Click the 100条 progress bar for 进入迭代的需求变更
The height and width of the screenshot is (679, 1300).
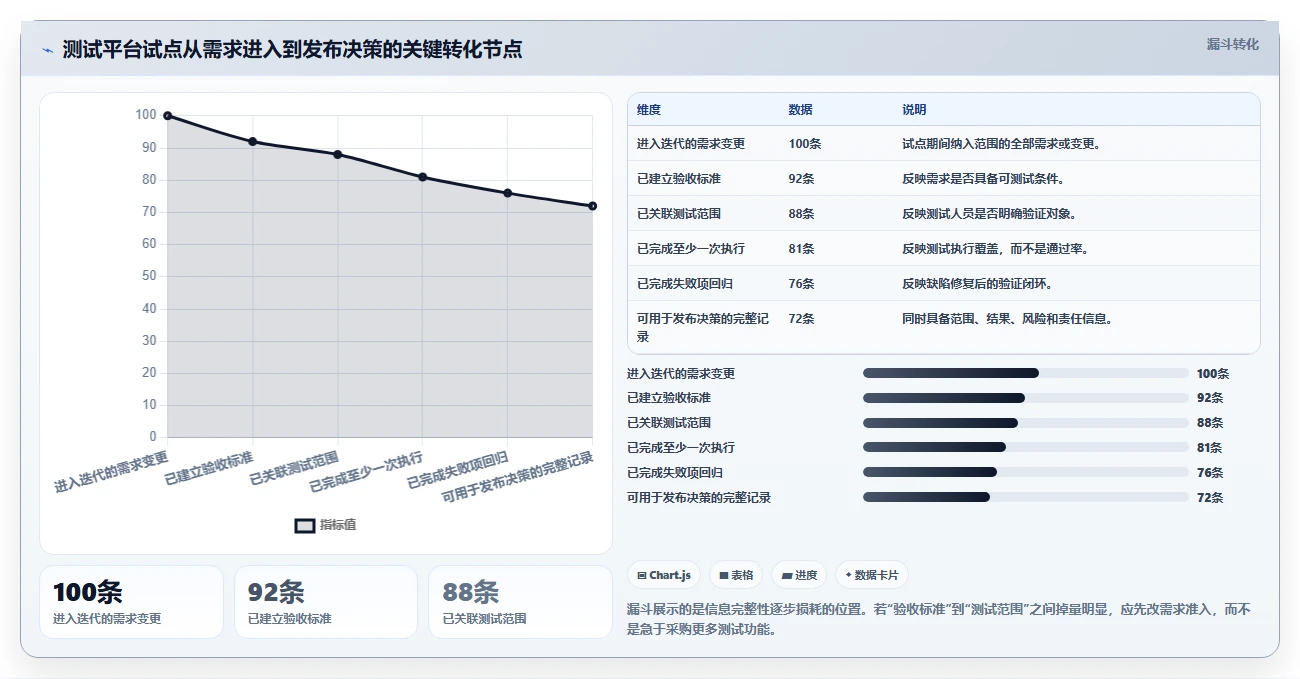click(1026, 373)
